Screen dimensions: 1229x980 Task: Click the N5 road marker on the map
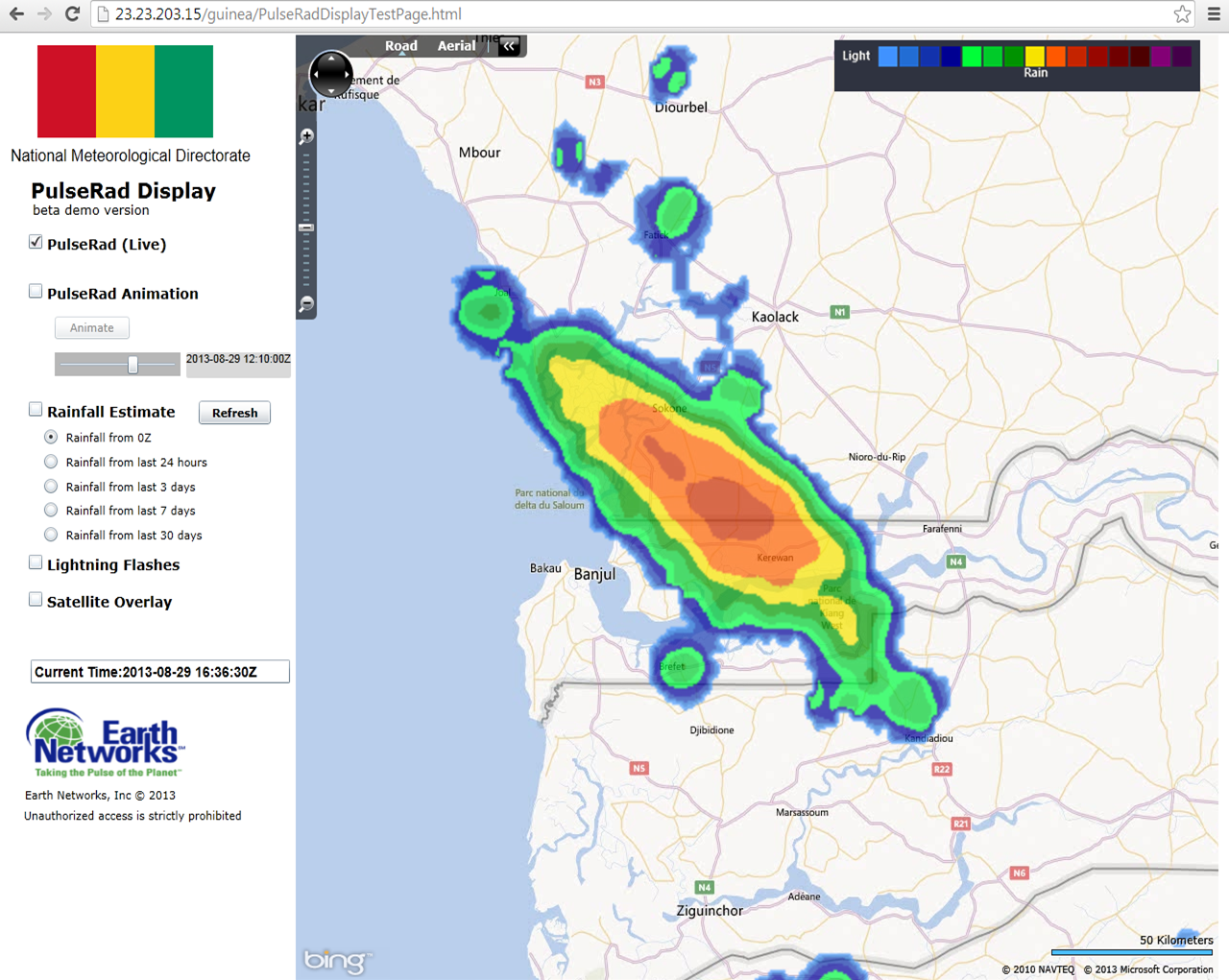click(639, 768)
